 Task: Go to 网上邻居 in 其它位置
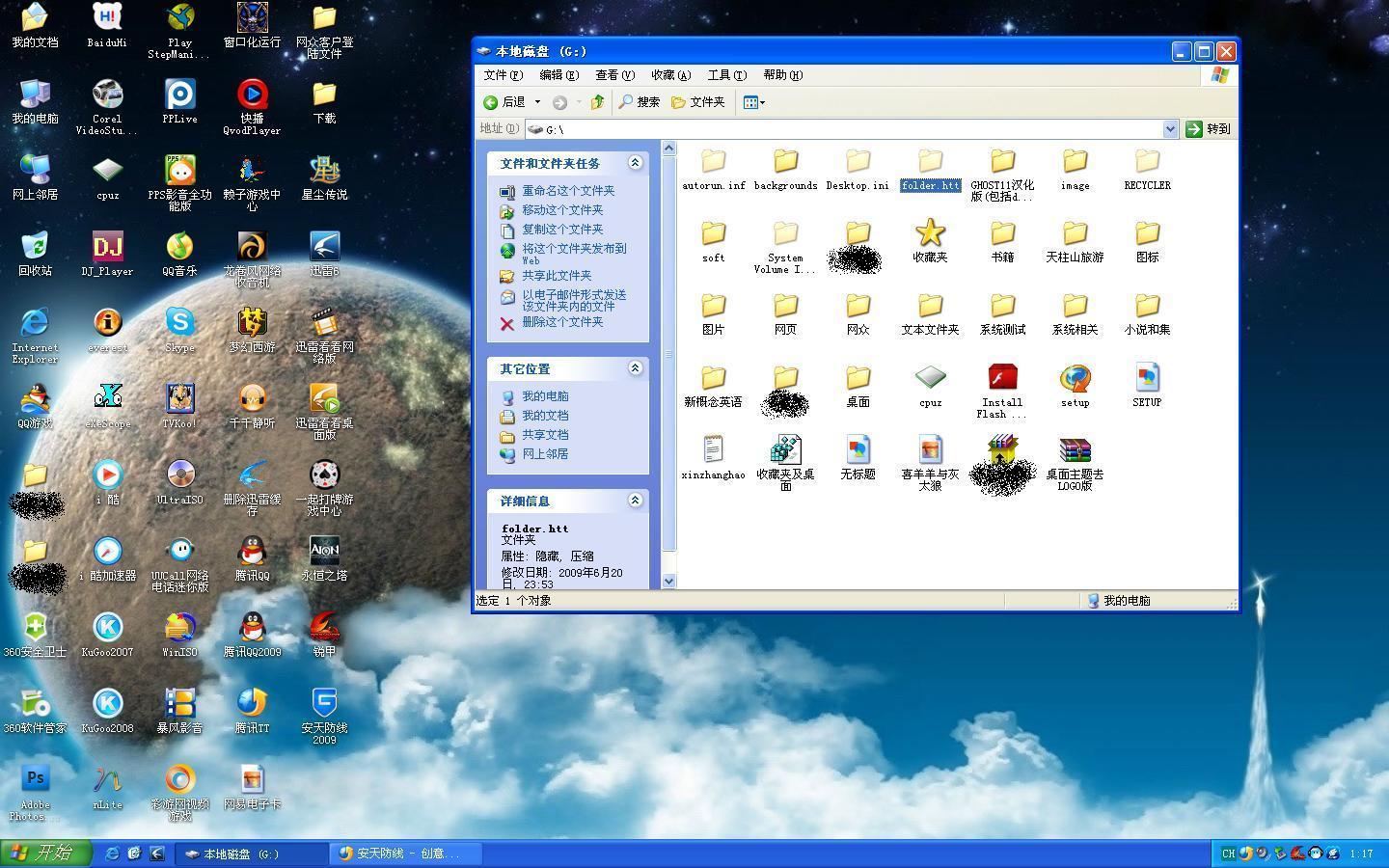click(545, 454)
